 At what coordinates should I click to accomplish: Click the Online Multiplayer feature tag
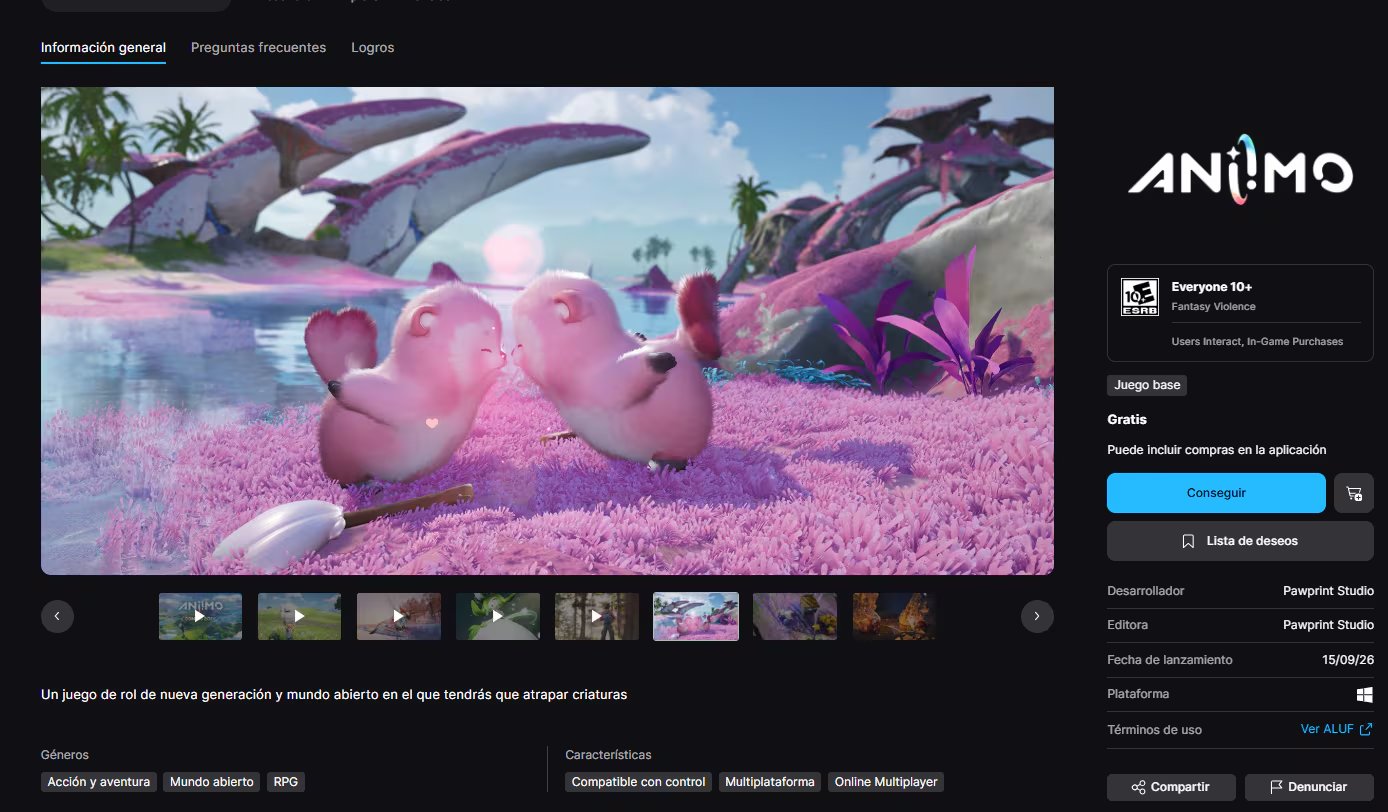tap(885, 782)
